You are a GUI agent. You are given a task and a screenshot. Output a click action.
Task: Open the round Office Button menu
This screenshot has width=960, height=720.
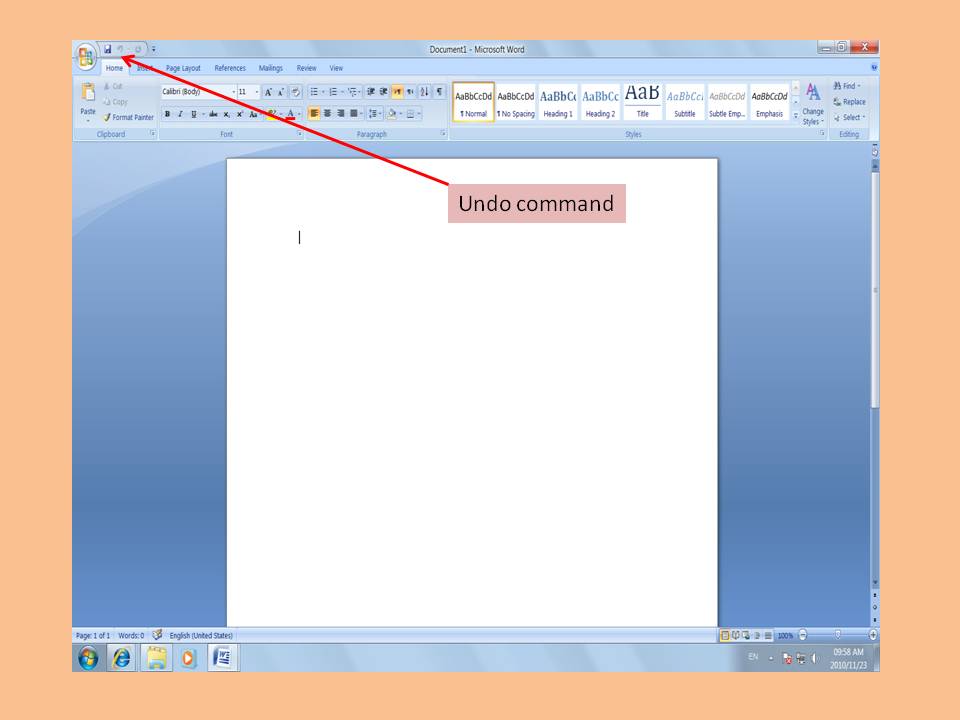pos(86,55)
